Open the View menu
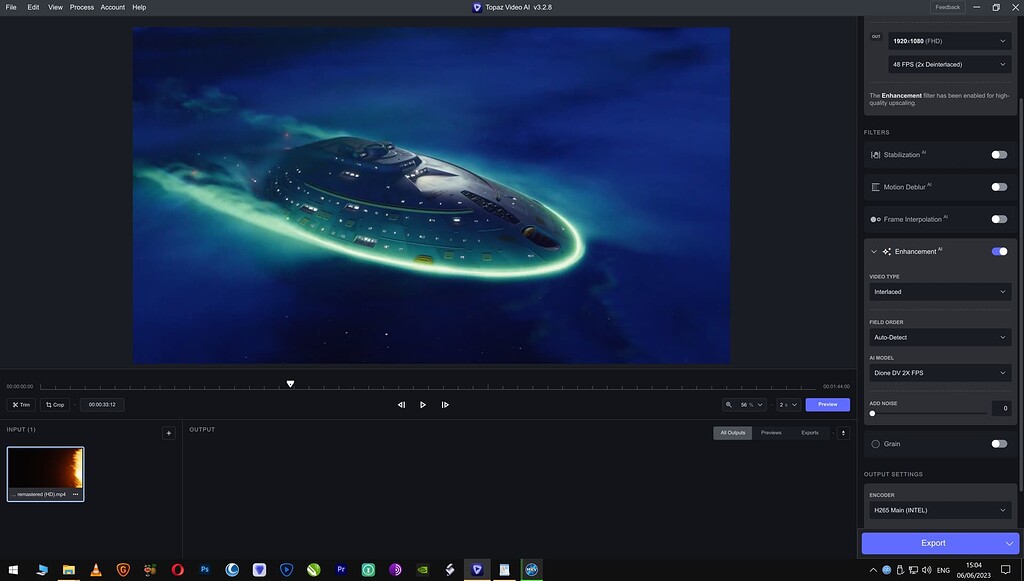The image size is (1024, 581). 56,7
